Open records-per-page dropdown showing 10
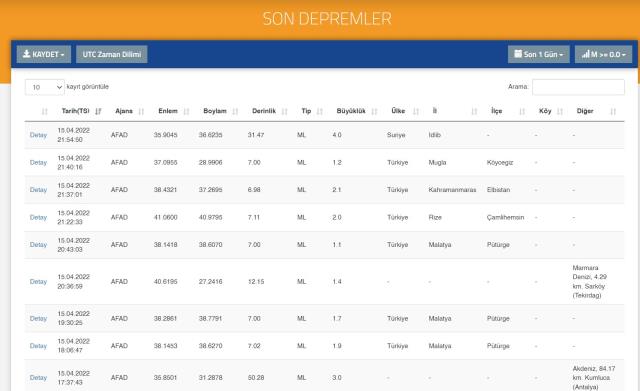Viewport: 640px width, 391px height. pyautogui.click(x=44, y=87)
